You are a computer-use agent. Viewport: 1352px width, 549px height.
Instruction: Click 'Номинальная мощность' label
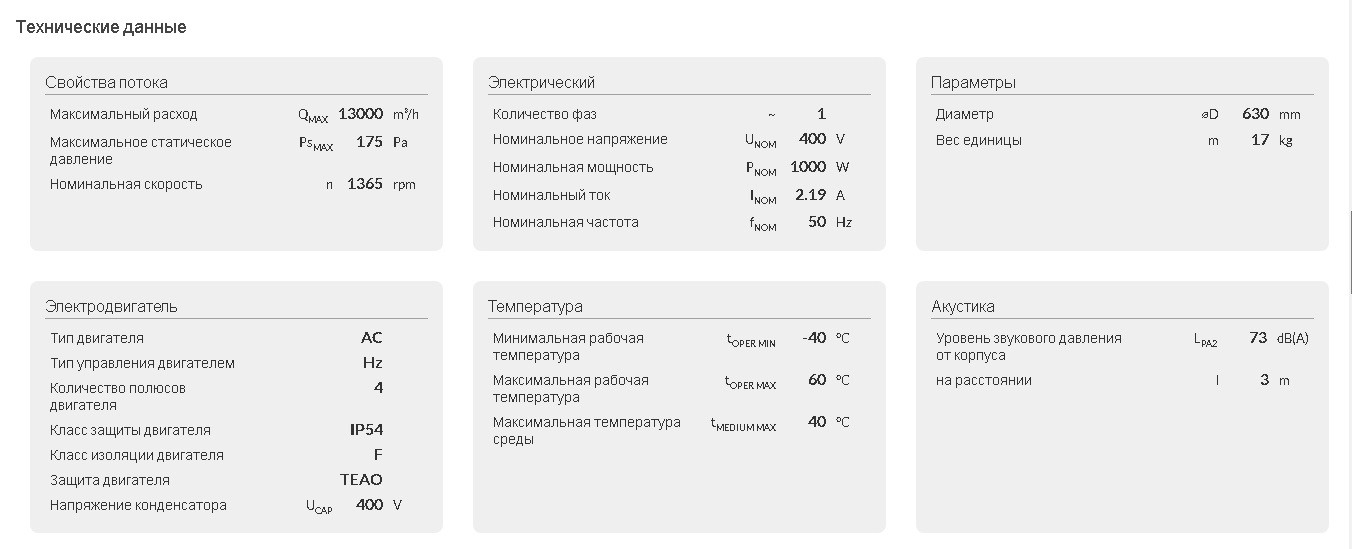[x=573, y=167]
